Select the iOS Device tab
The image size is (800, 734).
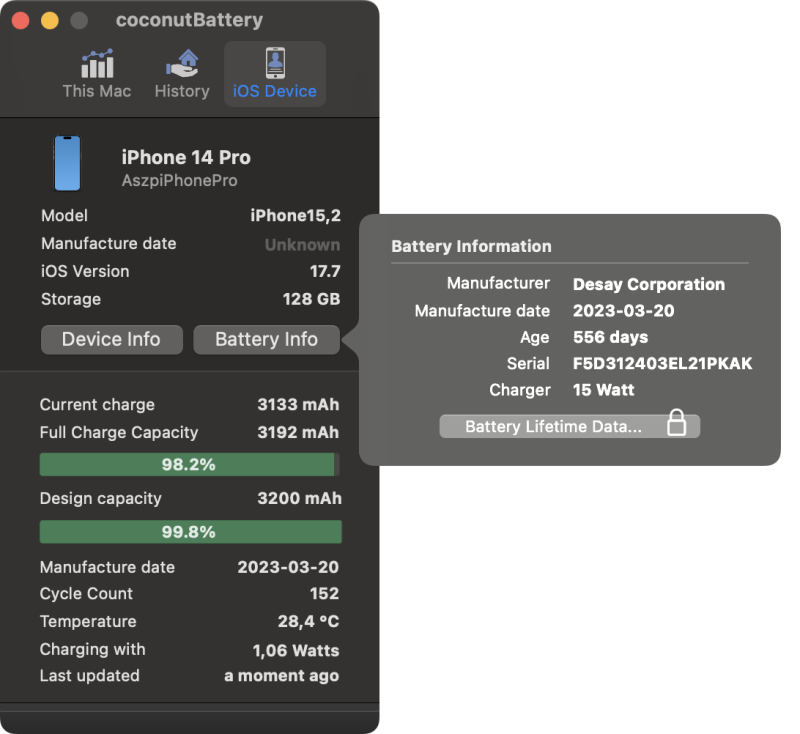[274, 74]
